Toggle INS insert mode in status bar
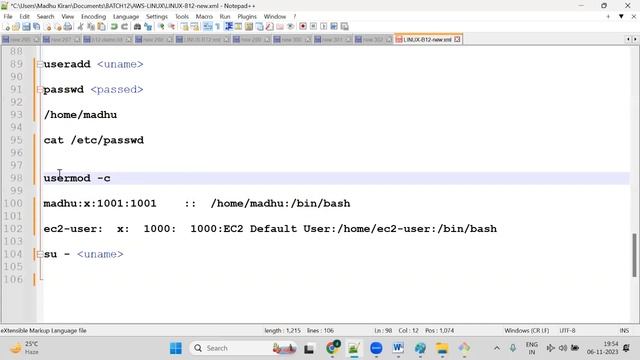640x360 pixels. [x=624, y=331]
